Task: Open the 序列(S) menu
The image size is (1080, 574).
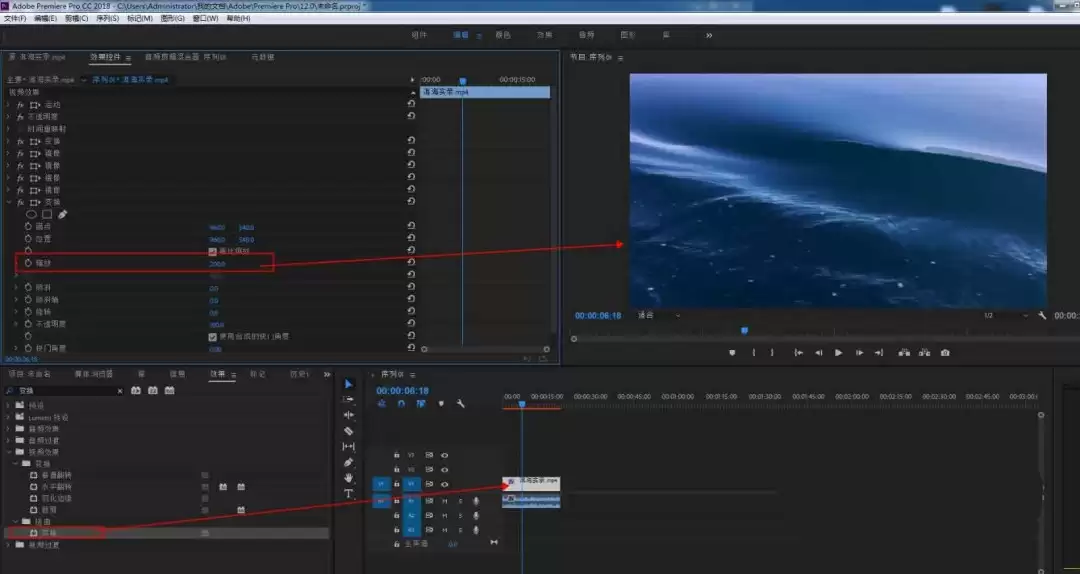Action: coord(107,19)
